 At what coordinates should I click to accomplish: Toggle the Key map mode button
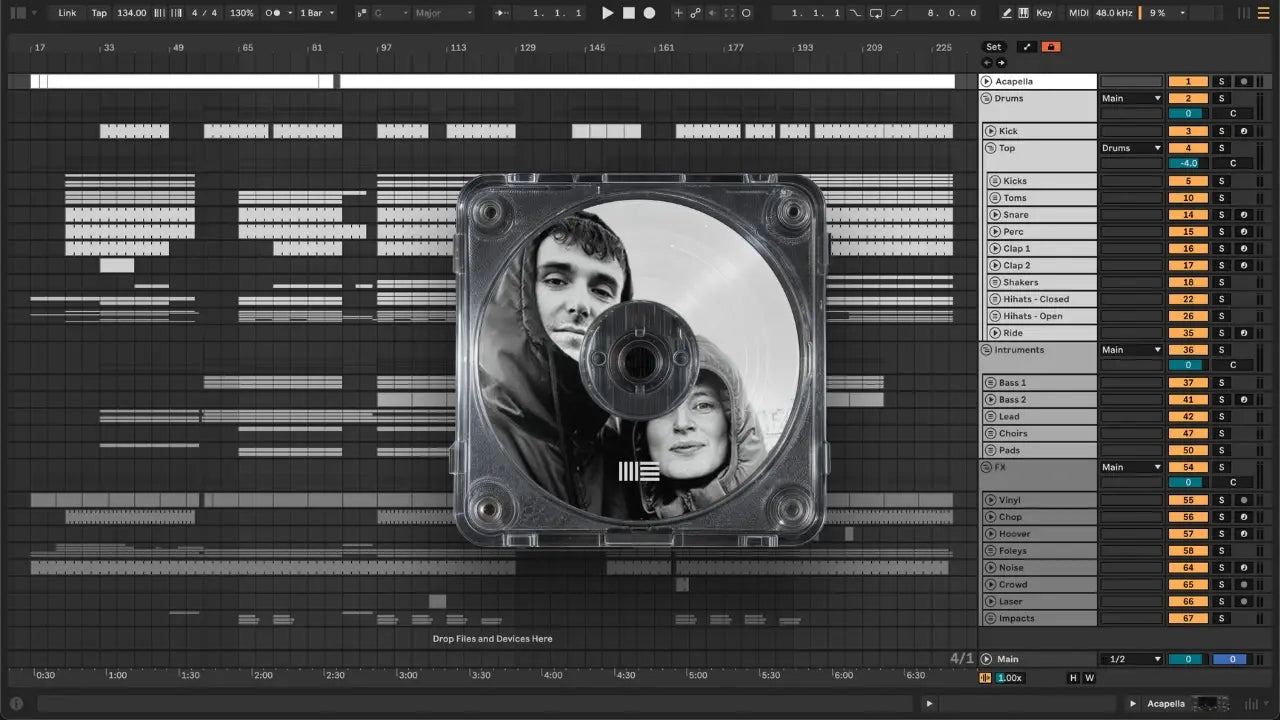click(1044, 13)
